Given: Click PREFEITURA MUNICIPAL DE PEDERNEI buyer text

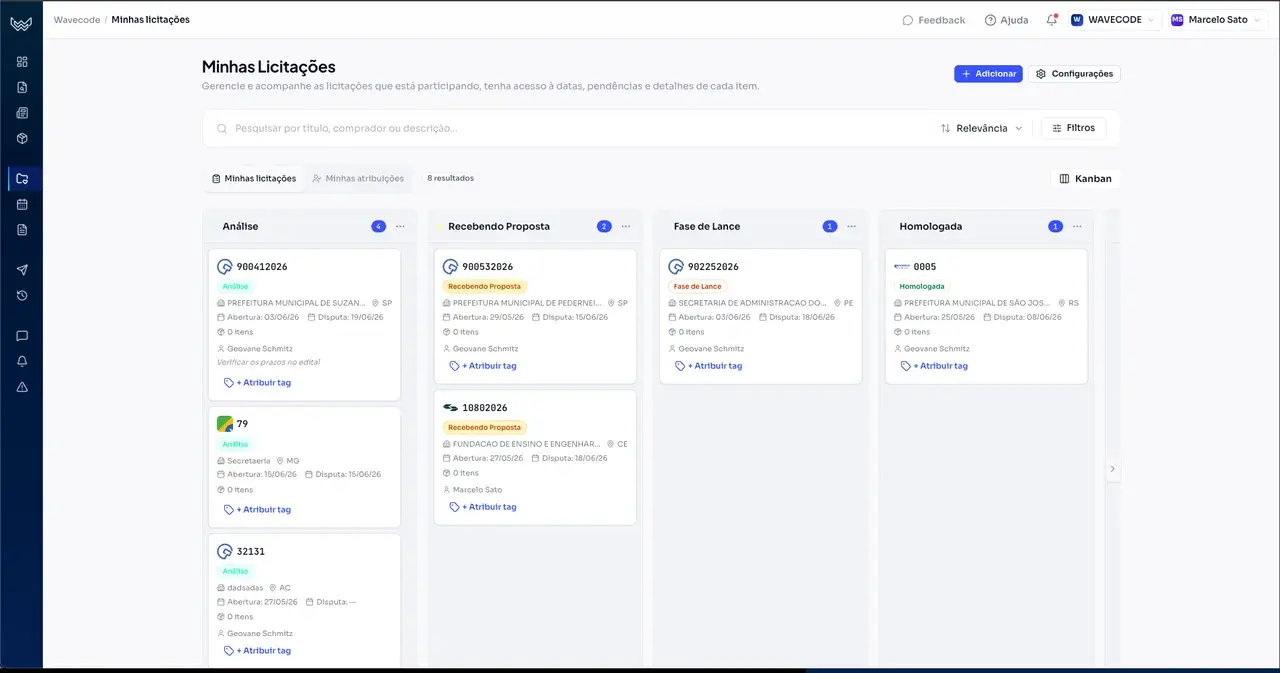Looking at the screenshot, I should [527, 303].
